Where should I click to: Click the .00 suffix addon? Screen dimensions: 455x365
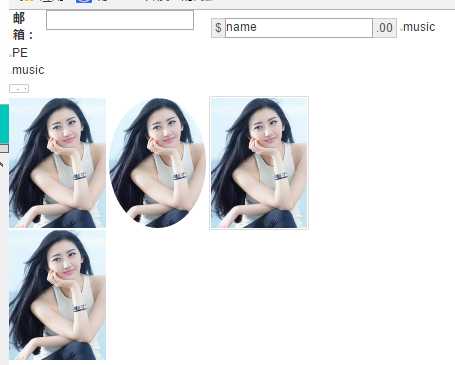tap(384, 28)
